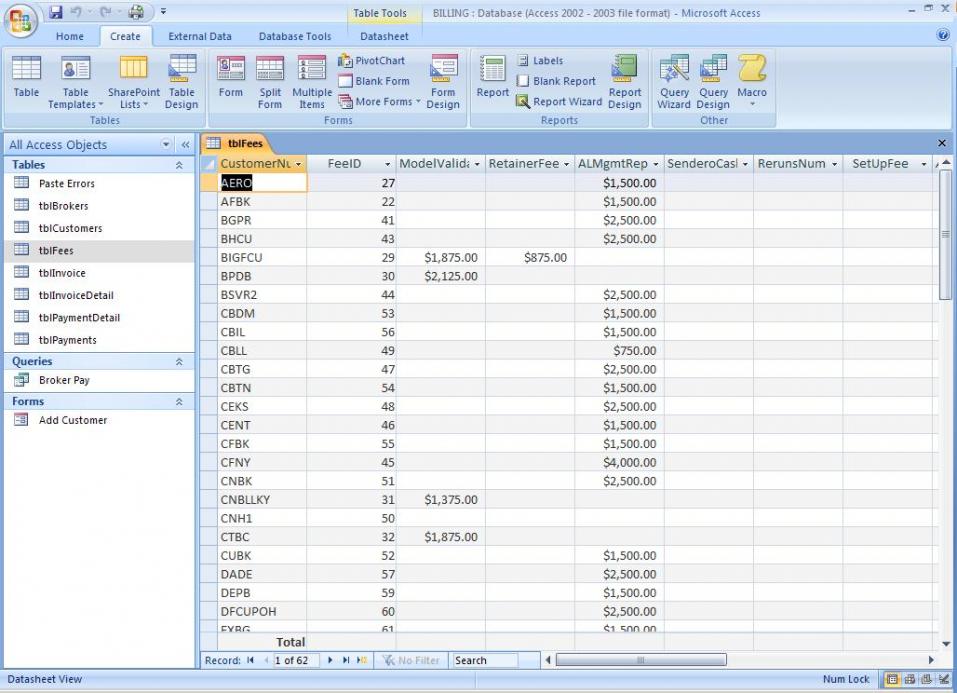Create a Multiple Items form

click(312, 81)
